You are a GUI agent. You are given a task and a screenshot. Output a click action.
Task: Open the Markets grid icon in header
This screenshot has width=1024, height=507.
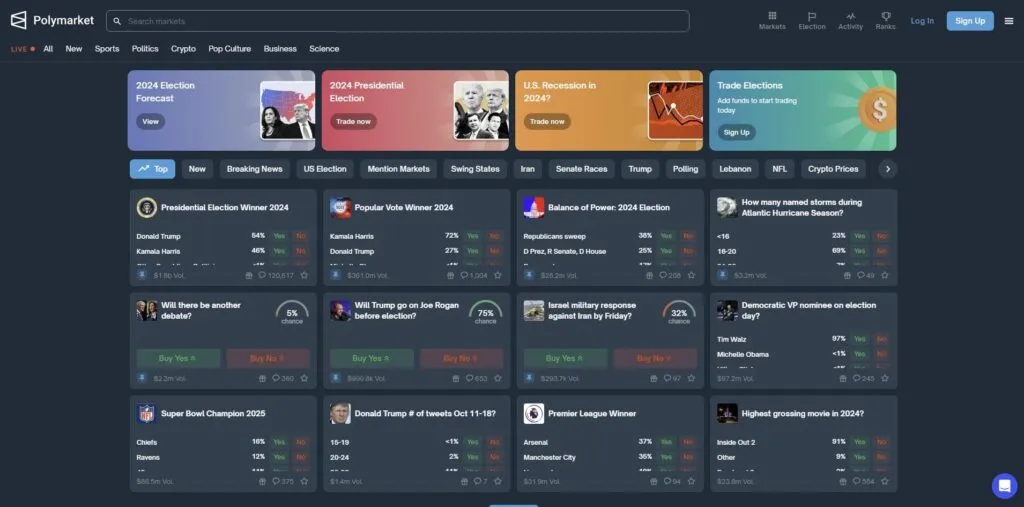pos(772,20)
